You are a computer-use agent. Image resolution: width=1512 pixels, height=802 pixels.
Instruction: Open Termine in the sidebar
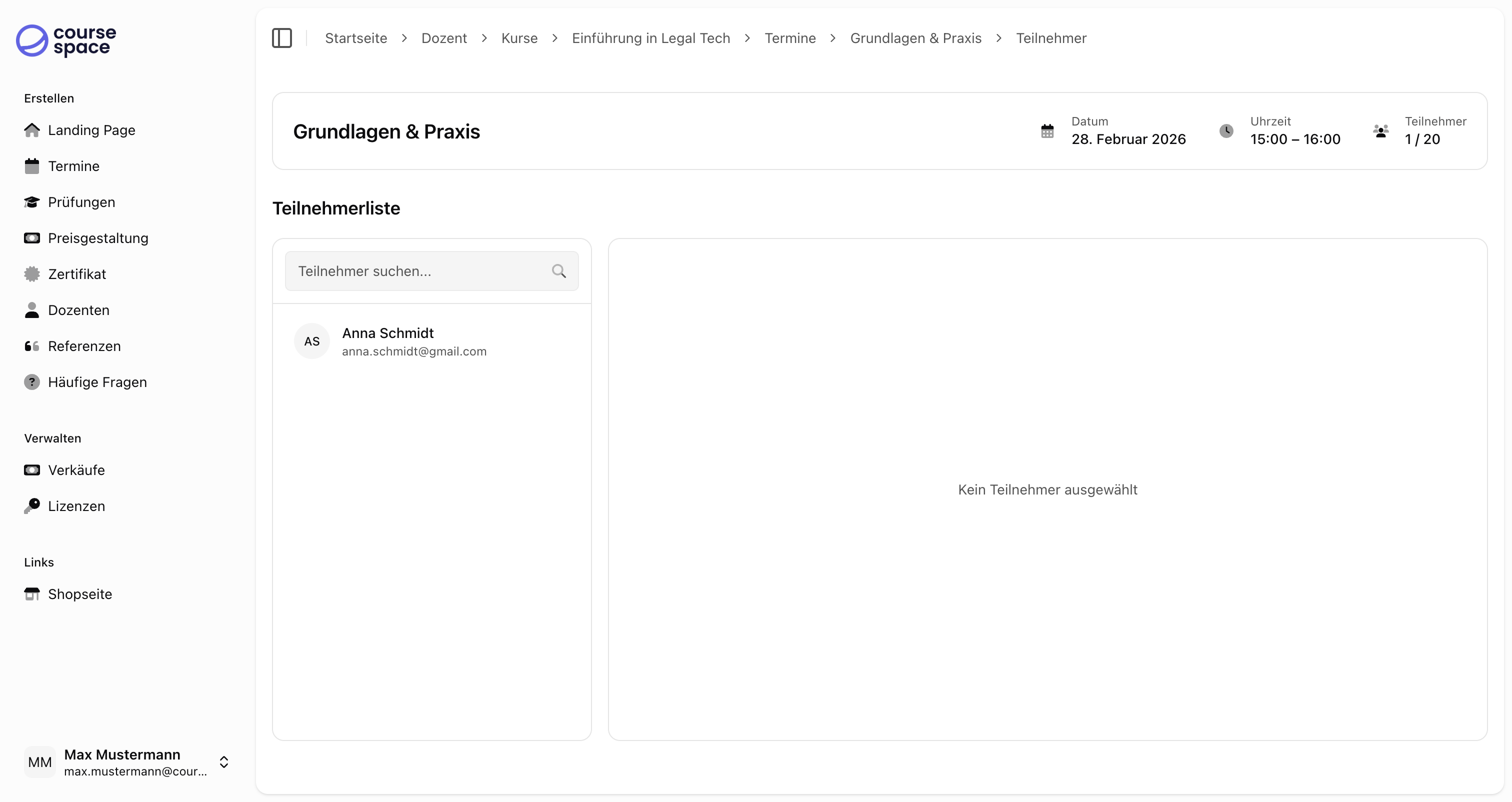click(x=73, y=166)
